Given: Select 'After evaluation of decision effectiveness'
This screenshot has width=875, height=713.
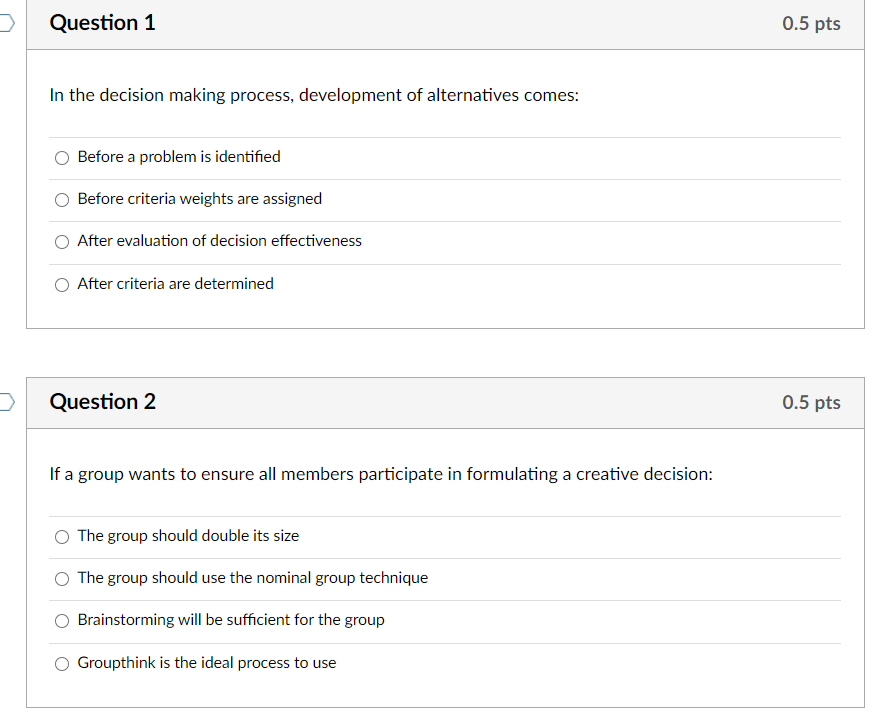Looking at the screenshot, I should [x=61, y=241].
